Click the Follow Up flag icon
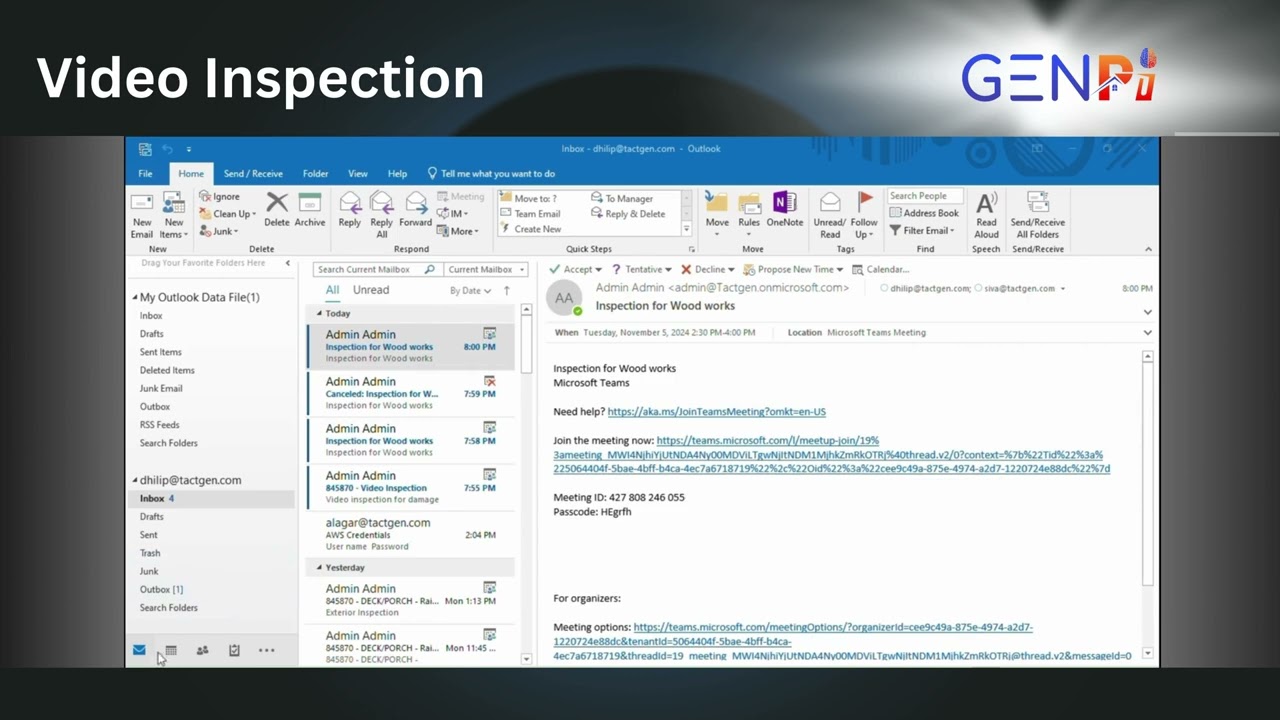The image size is (1280, 720). (x=865, y=203)
